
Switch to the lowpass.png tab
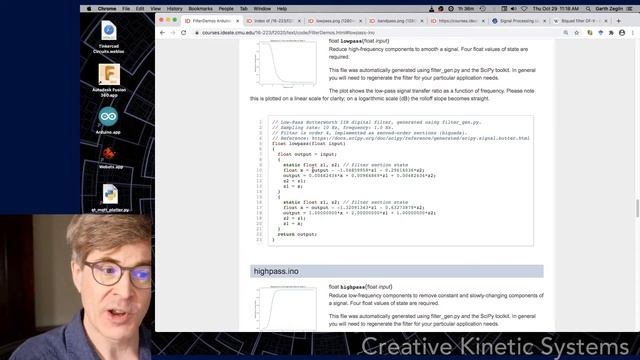pyautogui.click(x=334, y=21)
